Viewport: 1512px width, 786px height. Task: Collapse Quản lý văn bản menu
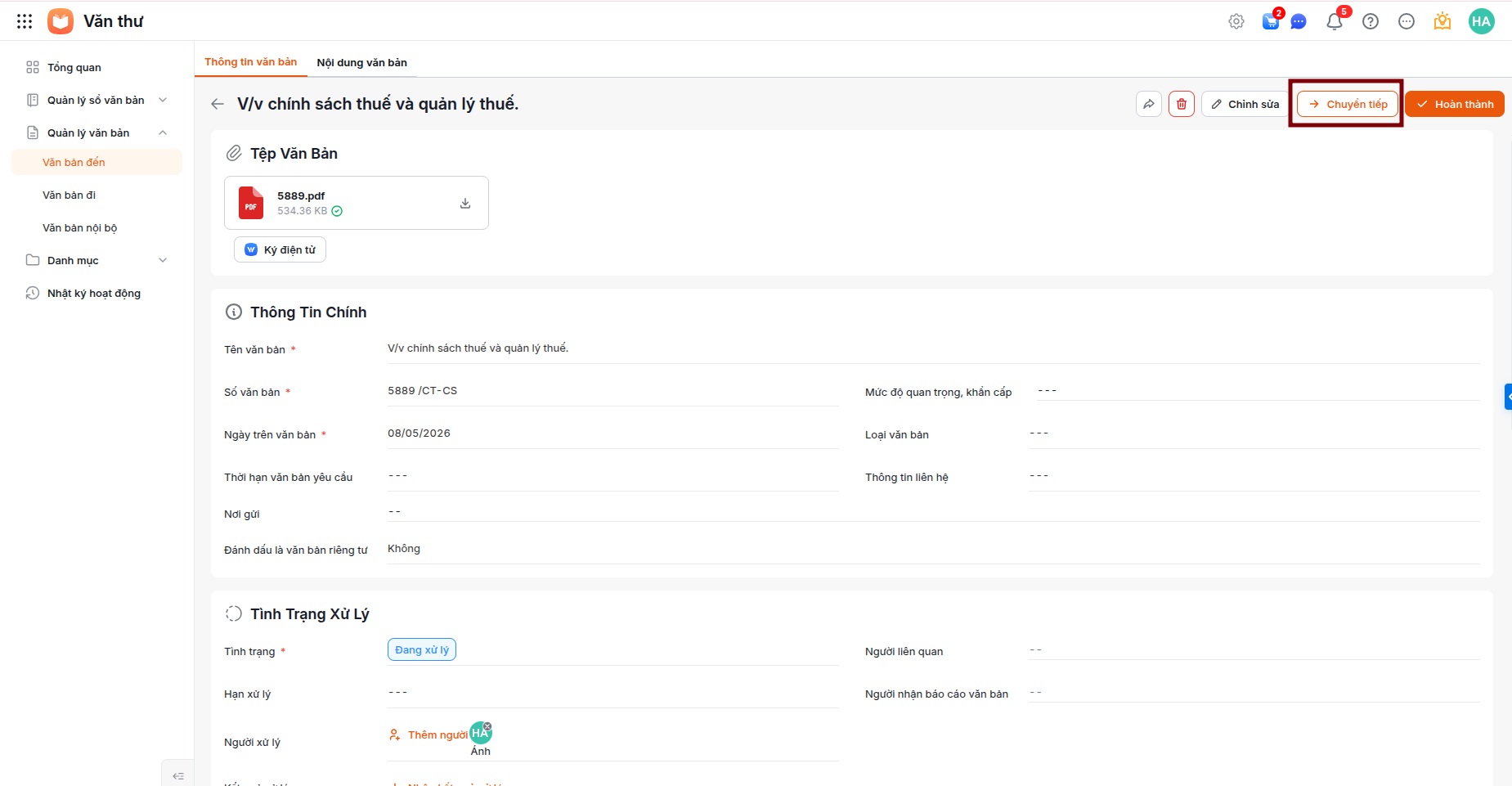pos(163,132)
